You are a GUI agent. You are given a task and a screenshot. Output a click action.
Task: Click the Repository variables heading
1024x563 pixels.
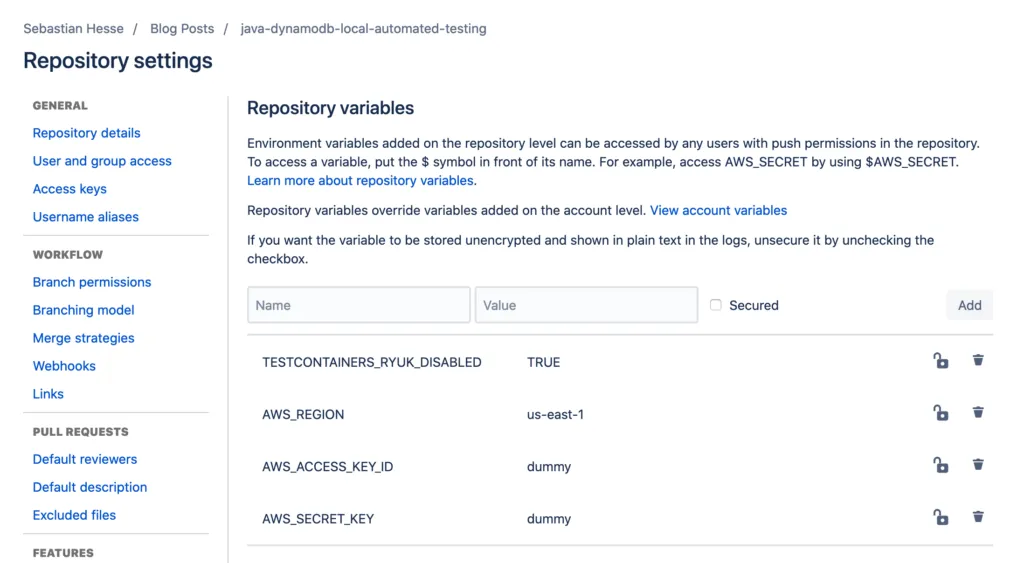pyautogui.click(x=330, y=108)
